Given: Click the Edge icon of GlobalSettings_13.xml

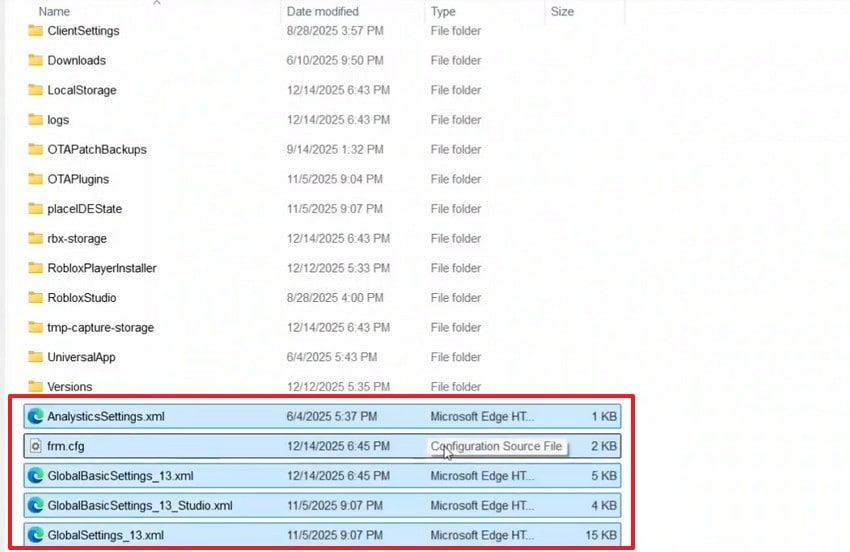Looking at the screenshot, I should (35, 535).
